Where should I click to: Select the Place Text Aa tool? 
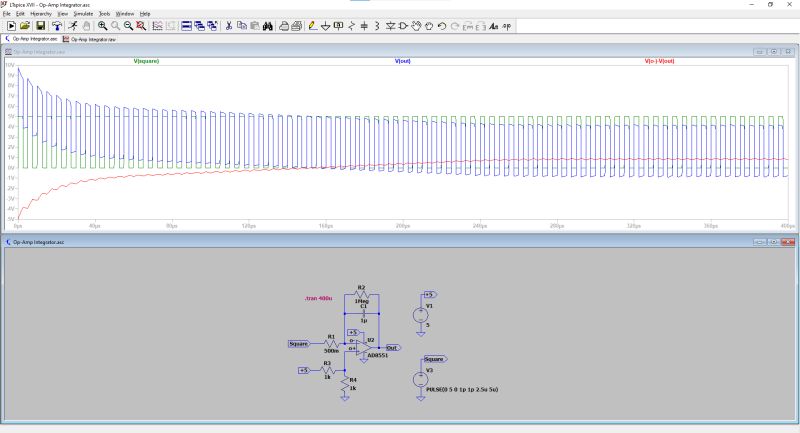[493, 26]
